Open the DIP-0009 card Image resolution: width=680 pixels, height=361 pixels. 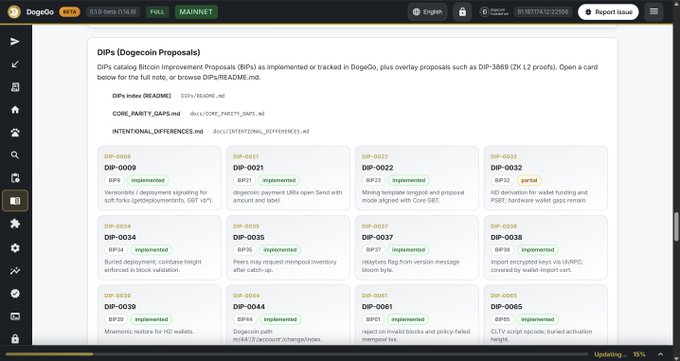pyautogui.click(x=159, y=178)
